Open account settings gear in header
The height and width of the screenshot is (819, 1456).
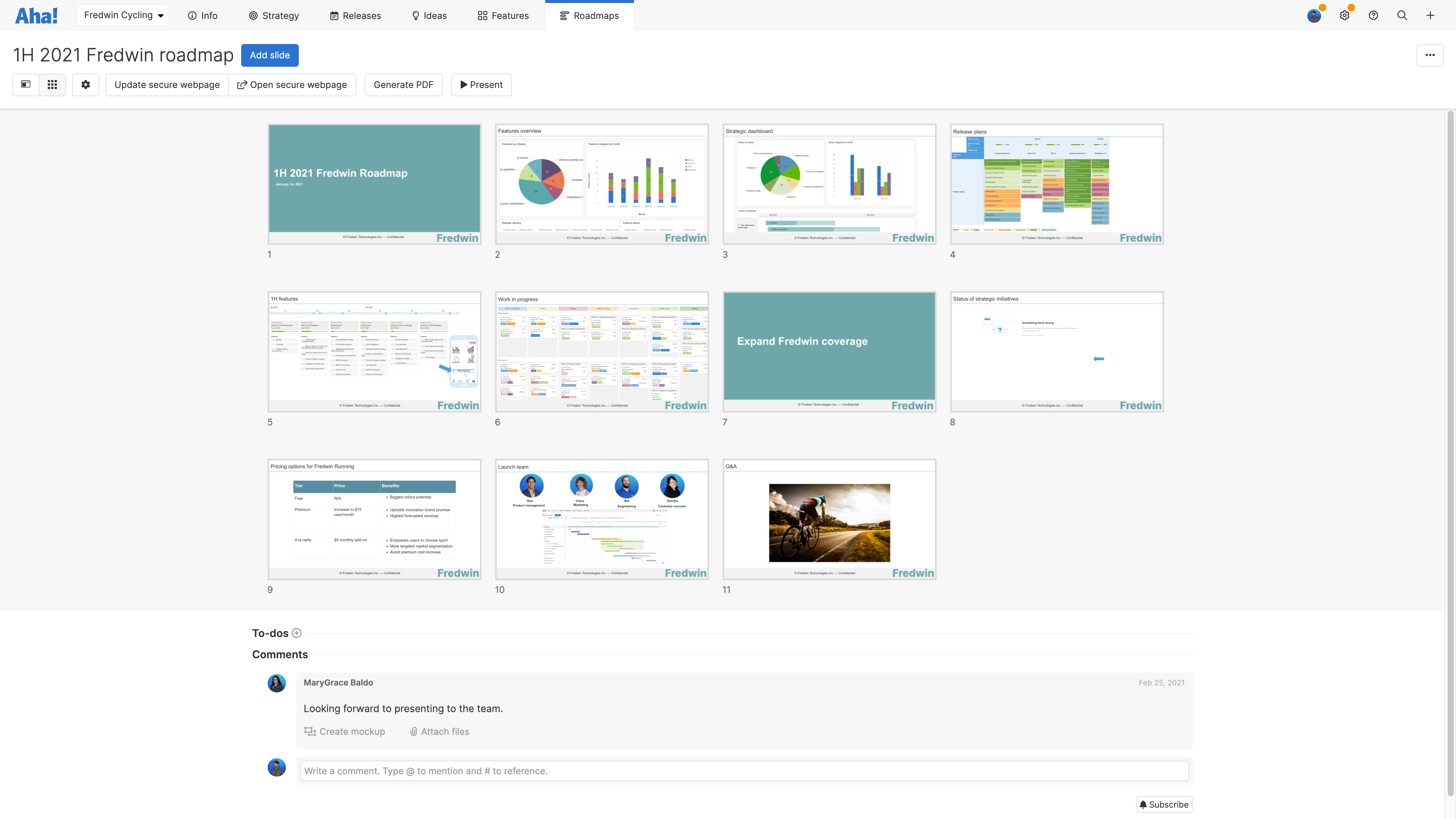coord(1344,15)
